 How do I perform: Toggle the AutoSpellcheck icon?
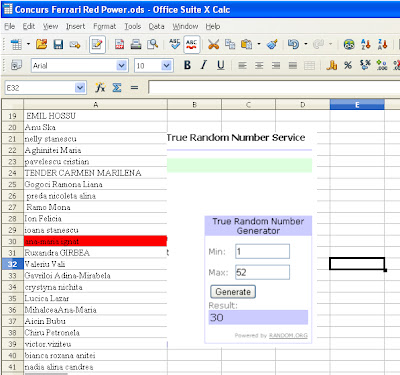(x=191, y=44)
